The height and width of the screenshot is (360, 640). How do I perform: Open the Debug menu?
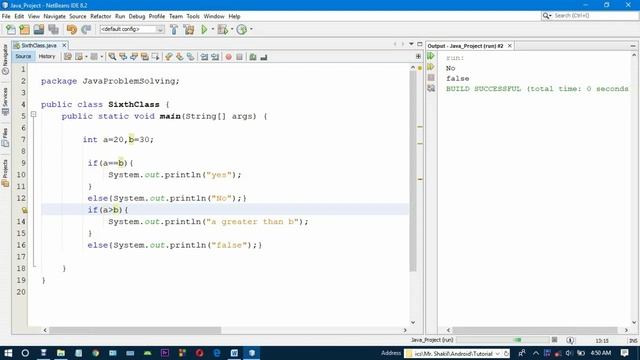pos(137,16)
